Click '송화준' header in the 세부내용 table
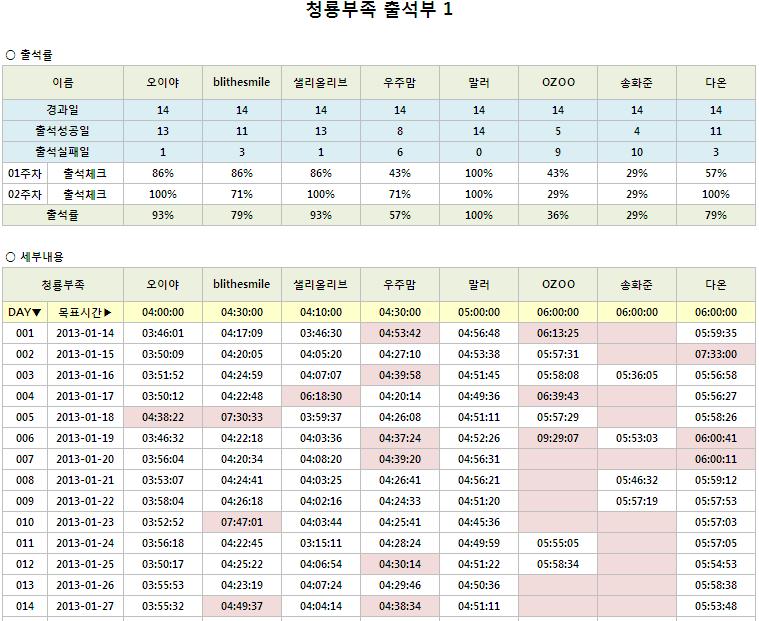The height and width of the screenshot is (621, 759). 637,285
